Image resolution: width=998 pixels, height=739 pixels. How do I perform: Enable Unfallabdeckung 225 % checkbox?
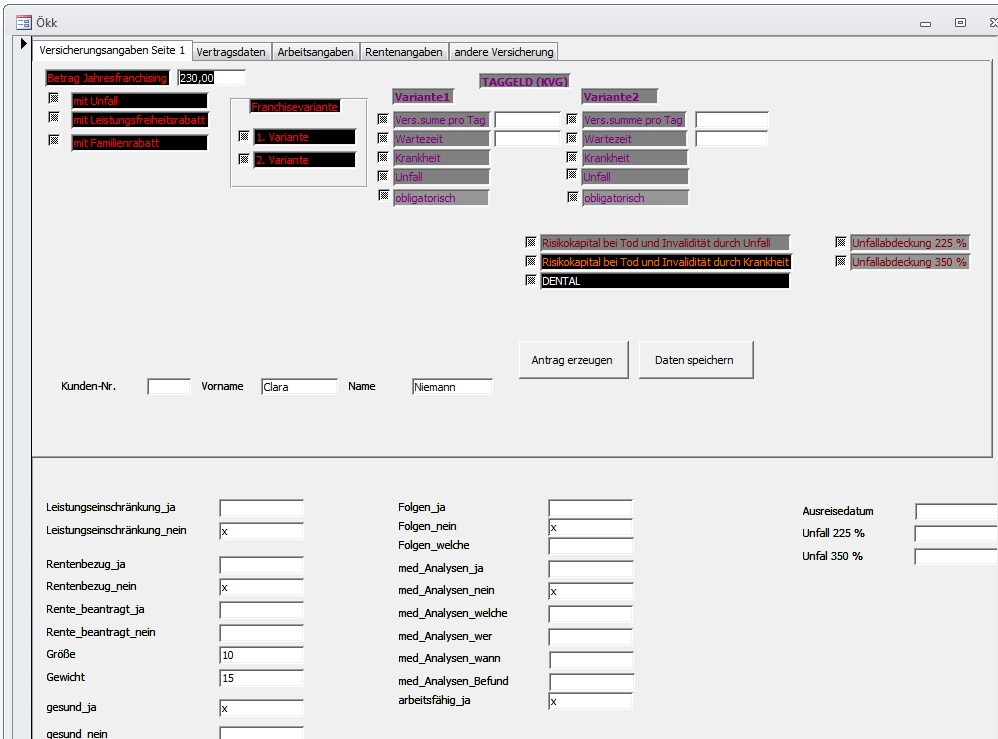tap(840, 242)
